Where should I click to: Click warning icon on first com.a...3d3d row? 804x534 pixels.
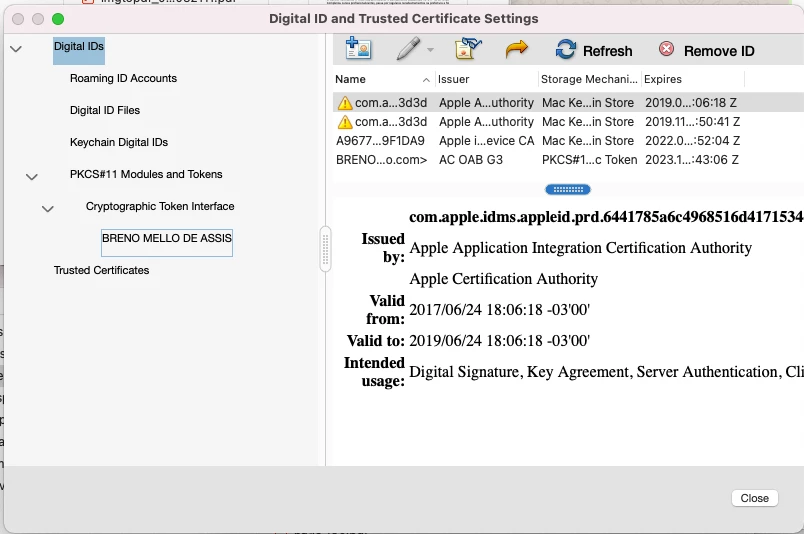pos(345,103)
